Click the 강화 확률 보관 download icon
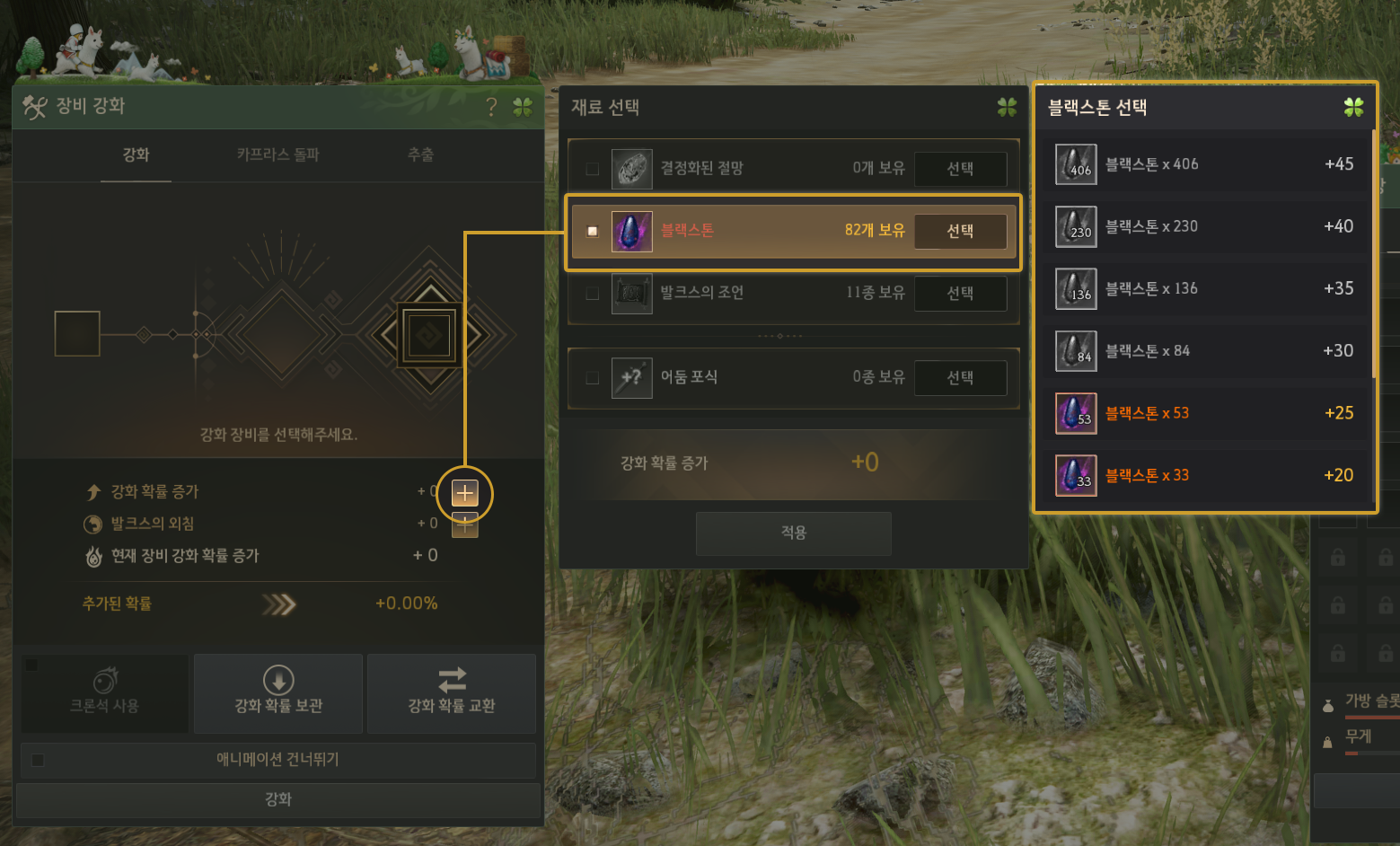 point(278,680)
